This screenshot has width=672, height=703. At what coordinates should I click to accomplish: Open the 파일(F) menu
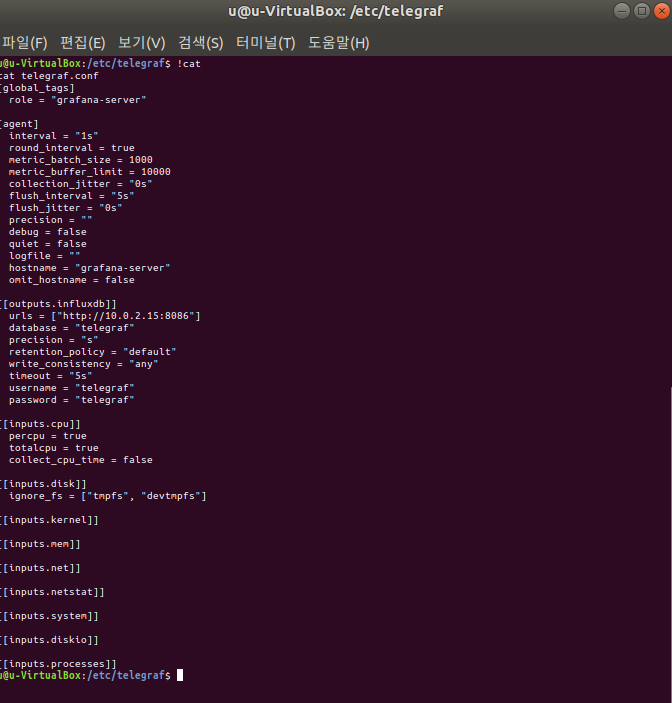(25, 43)
